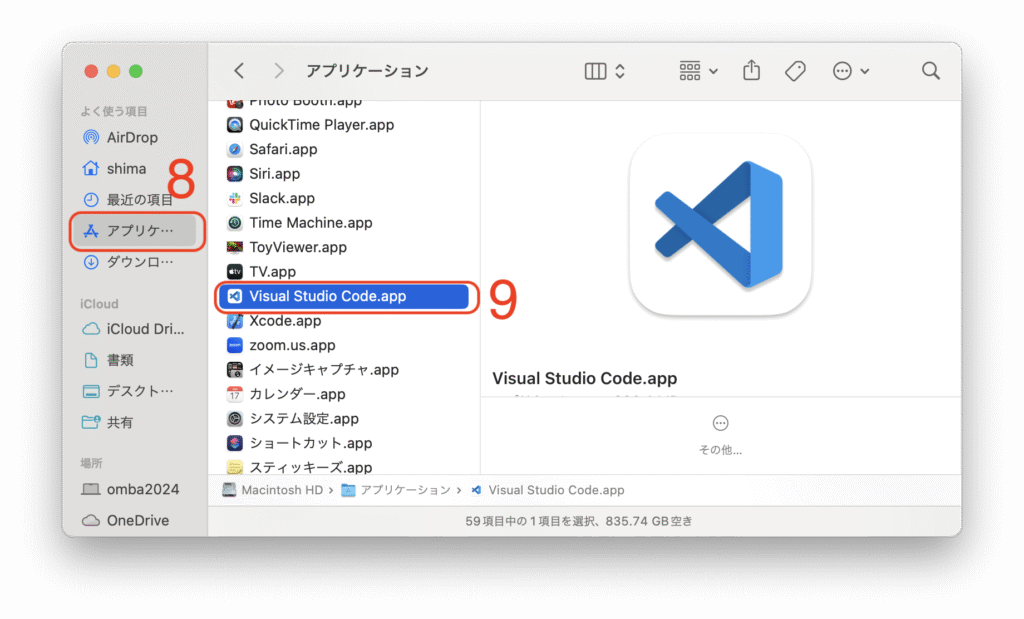This screenshot has width=1024, height=619.
Task: Select the カレンダー.app icon
Action: click(234, 394)
